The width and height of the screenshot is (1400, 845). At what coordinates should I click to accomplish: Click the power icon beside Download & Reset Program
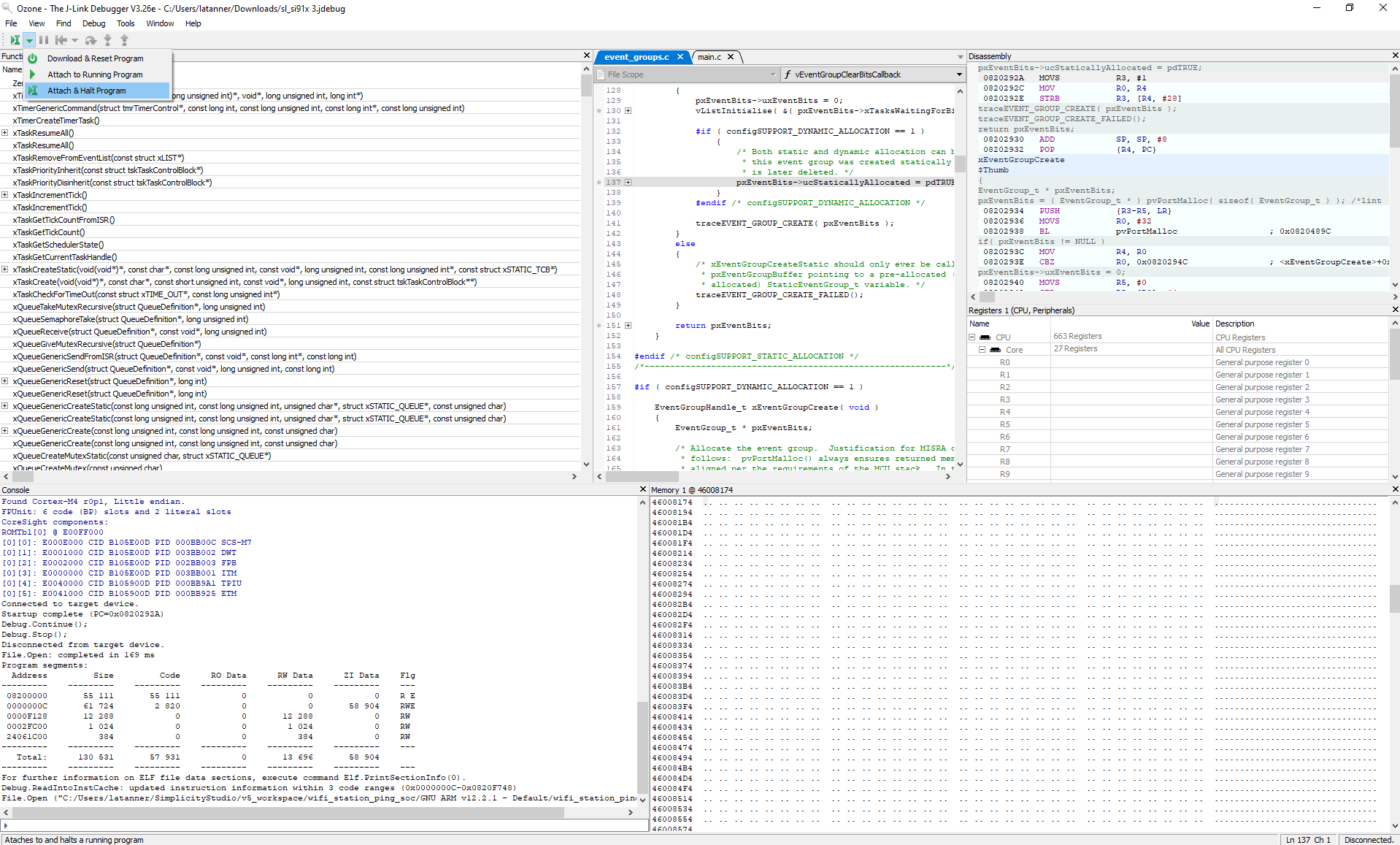pos(32,58)
